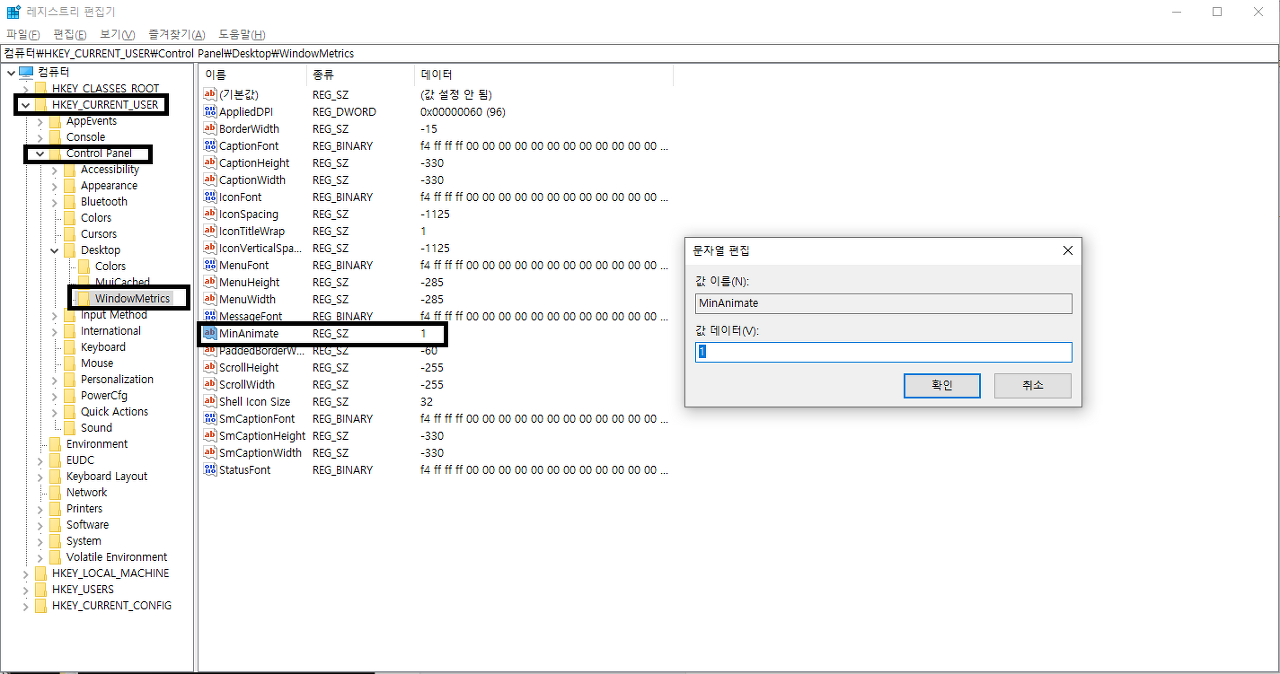Open the 즐겨찾기(A) menu

(x=177, y=35)
